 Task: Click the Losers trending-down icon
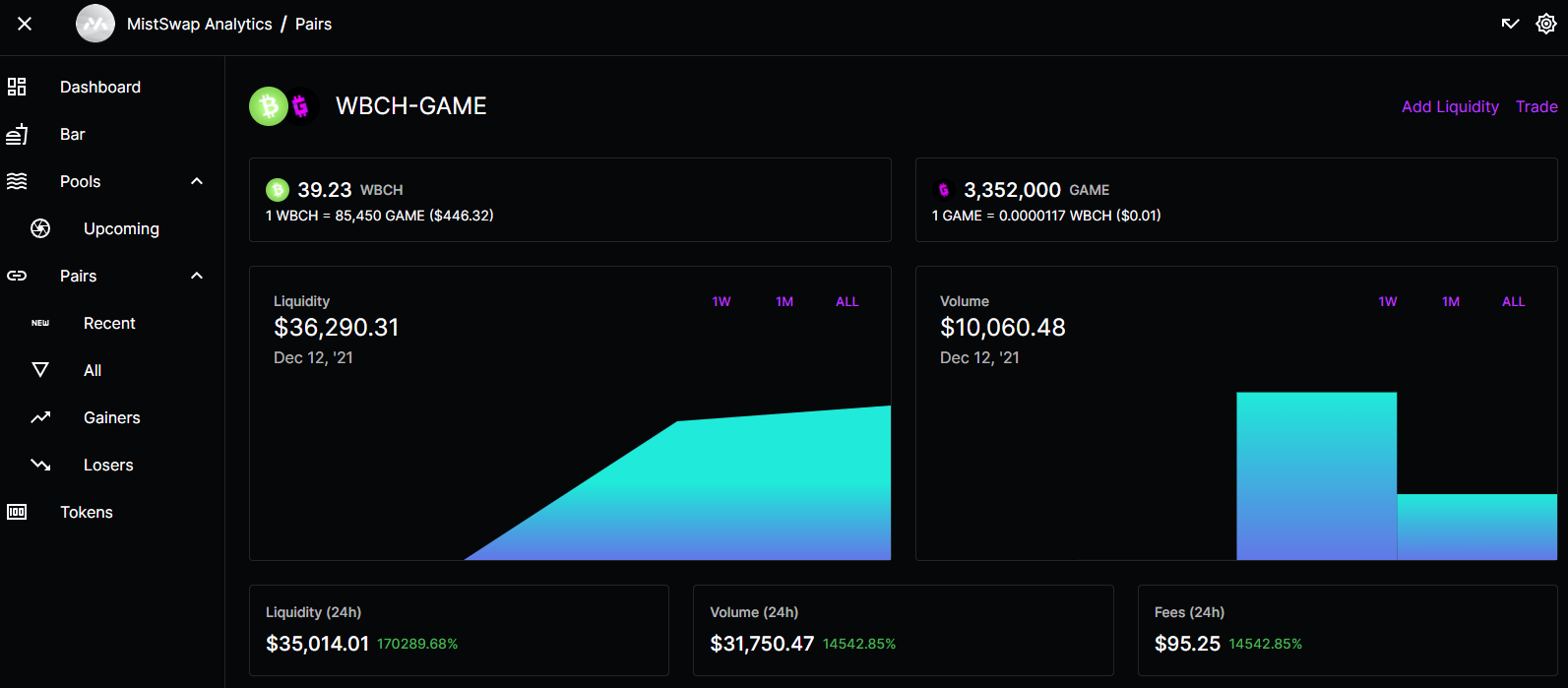click(40, 465)
